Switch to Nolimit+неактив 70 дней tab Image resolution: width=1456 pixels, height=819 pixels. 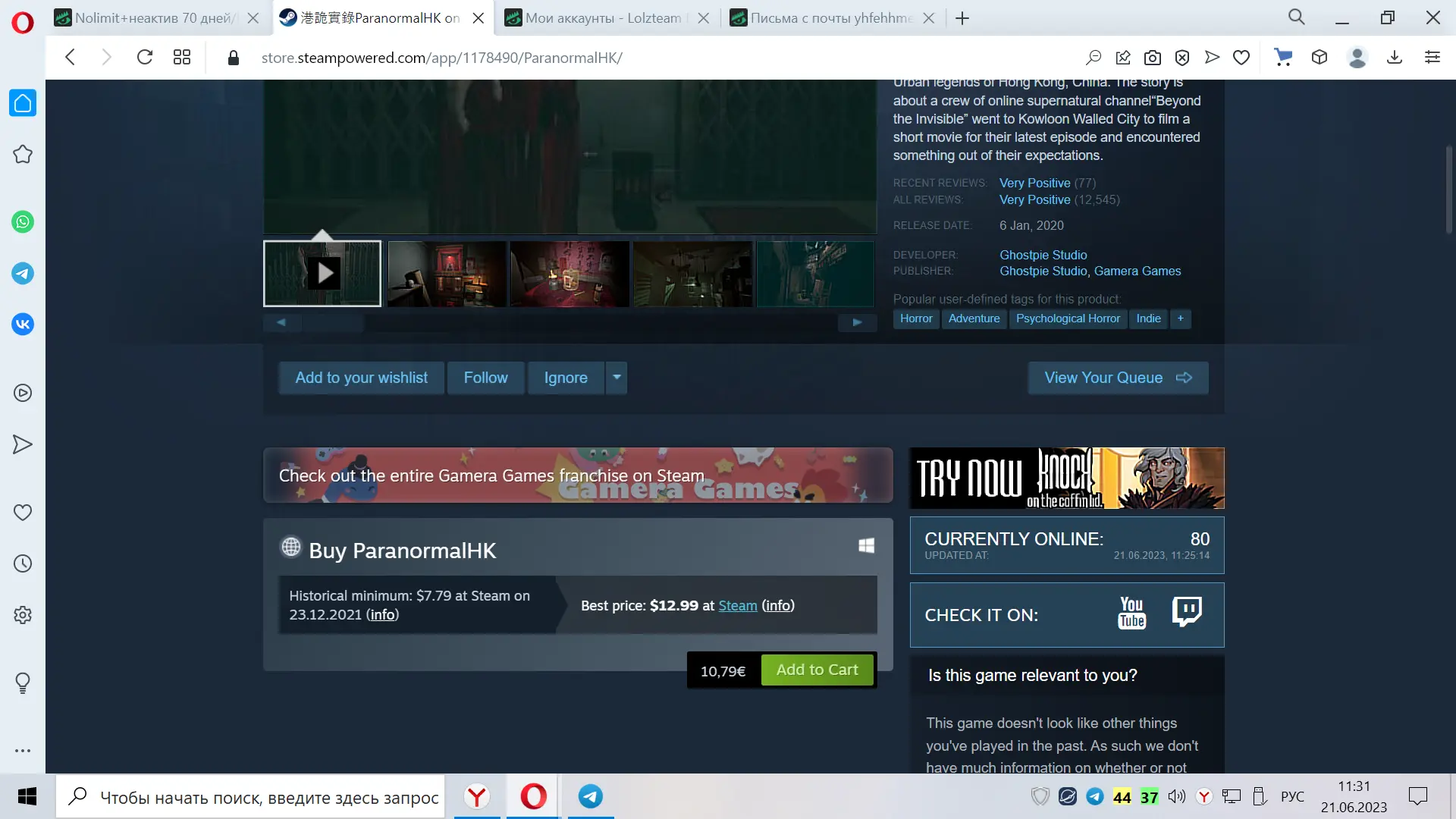[157, 18]
